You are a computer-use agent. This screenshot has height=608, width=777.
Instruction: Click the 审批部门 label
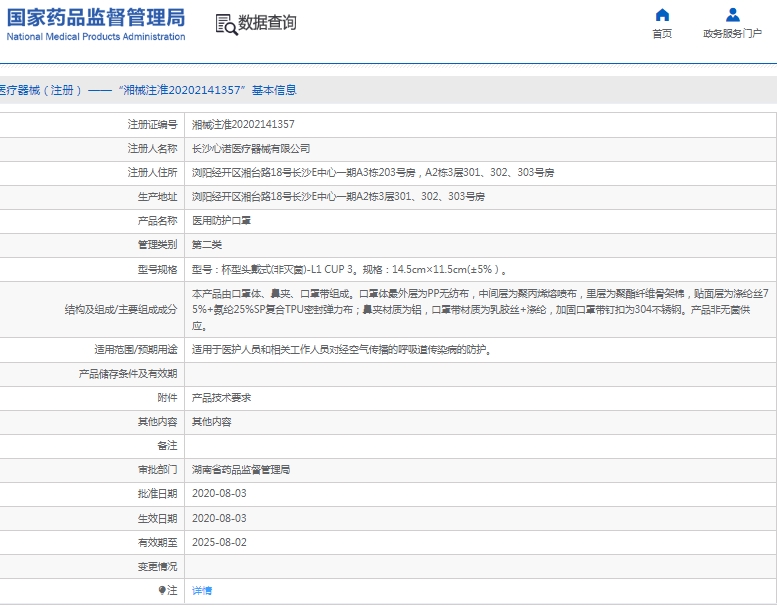[x=157, y=470]
